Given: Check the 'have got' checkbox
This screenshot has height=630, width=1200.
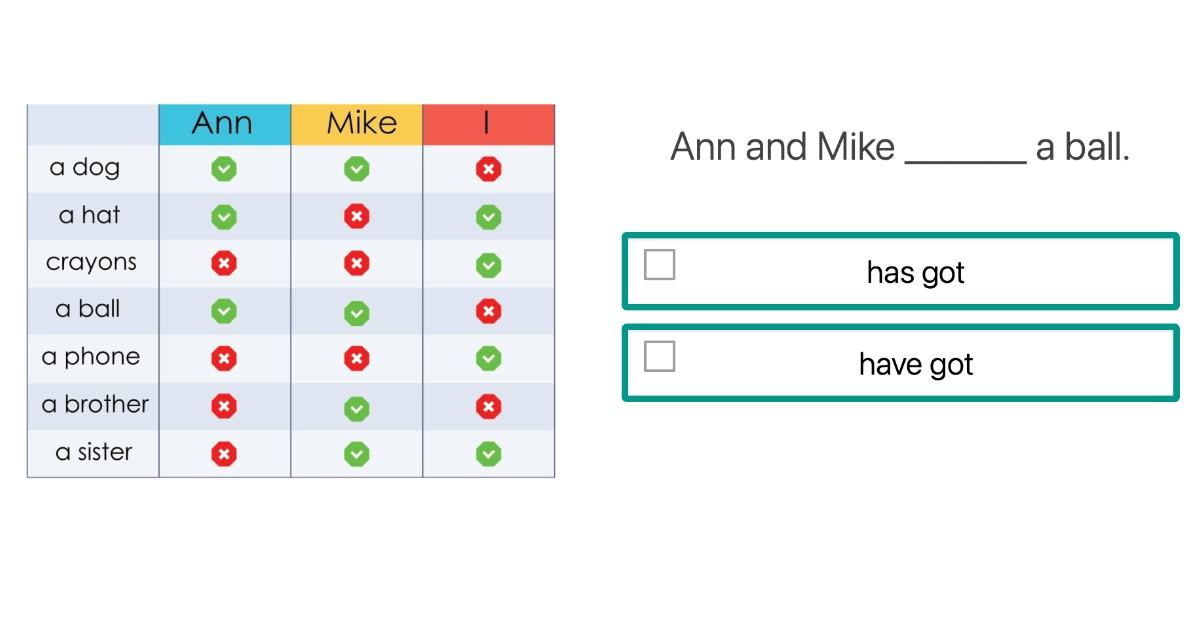Looking at the screenshot, I should (660, 356).
